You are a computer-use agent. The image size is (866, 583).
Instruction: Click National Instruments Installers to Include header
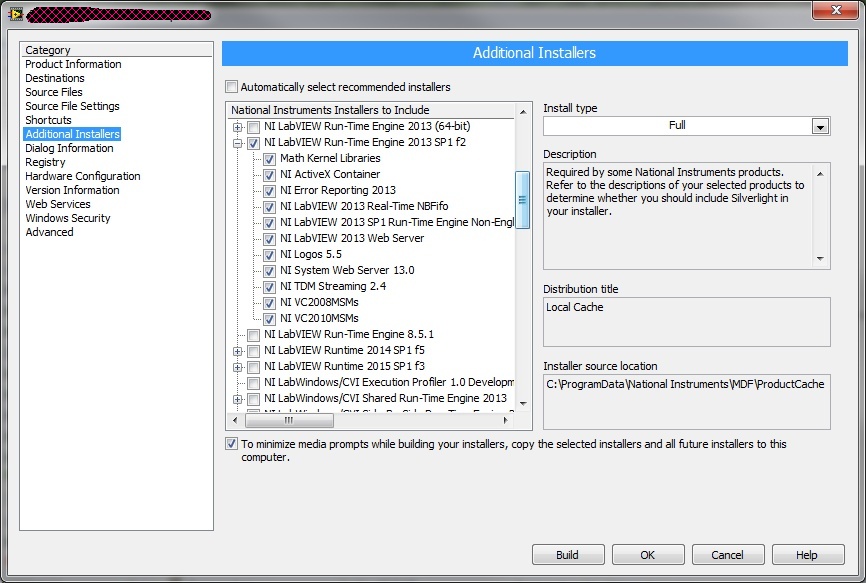tap(330, 110)
